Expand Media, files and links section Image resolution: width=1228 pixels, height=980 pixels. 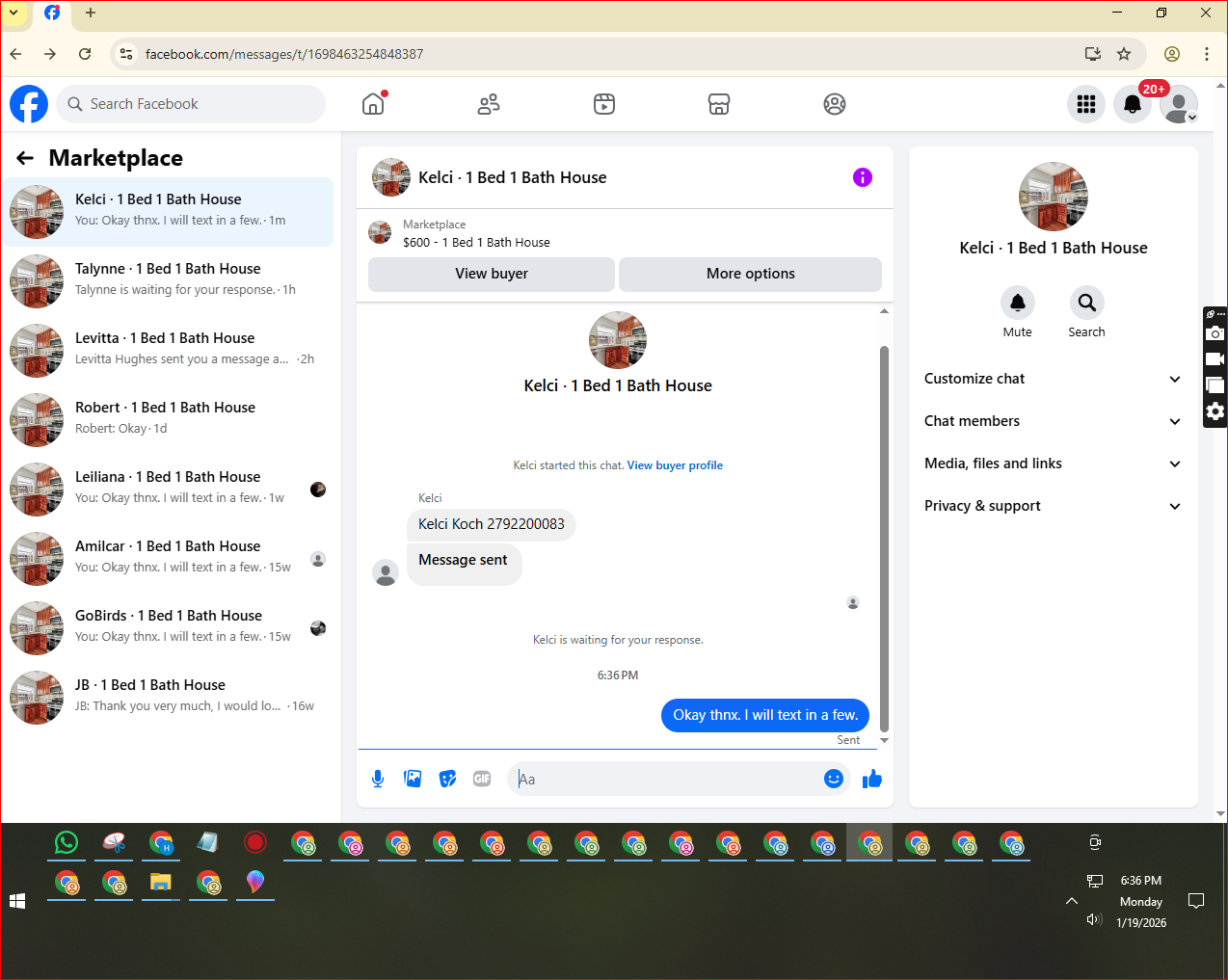(x=1053, y=464)
